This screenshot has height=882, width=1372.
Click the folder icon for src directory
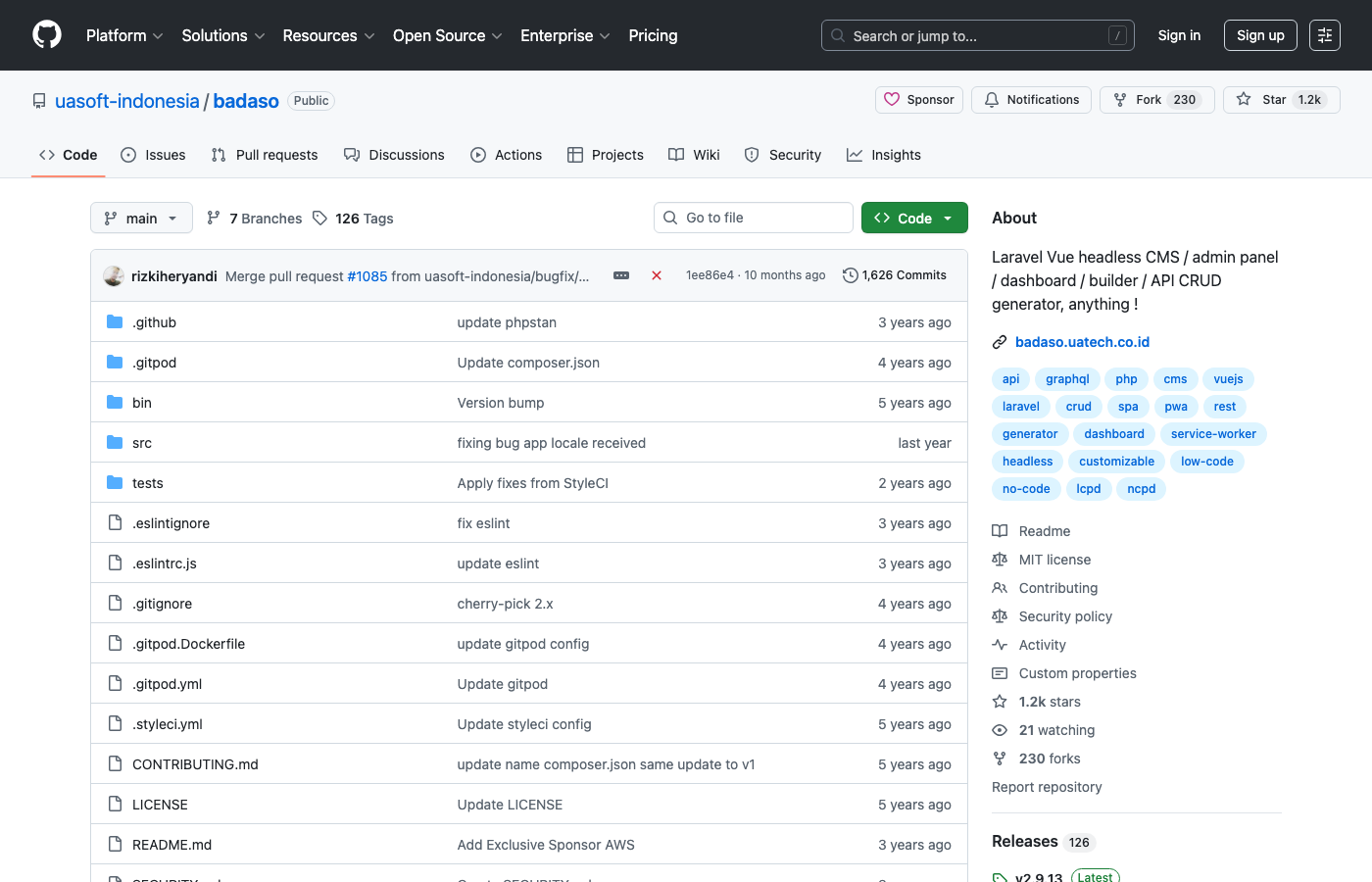pos(115,442)
